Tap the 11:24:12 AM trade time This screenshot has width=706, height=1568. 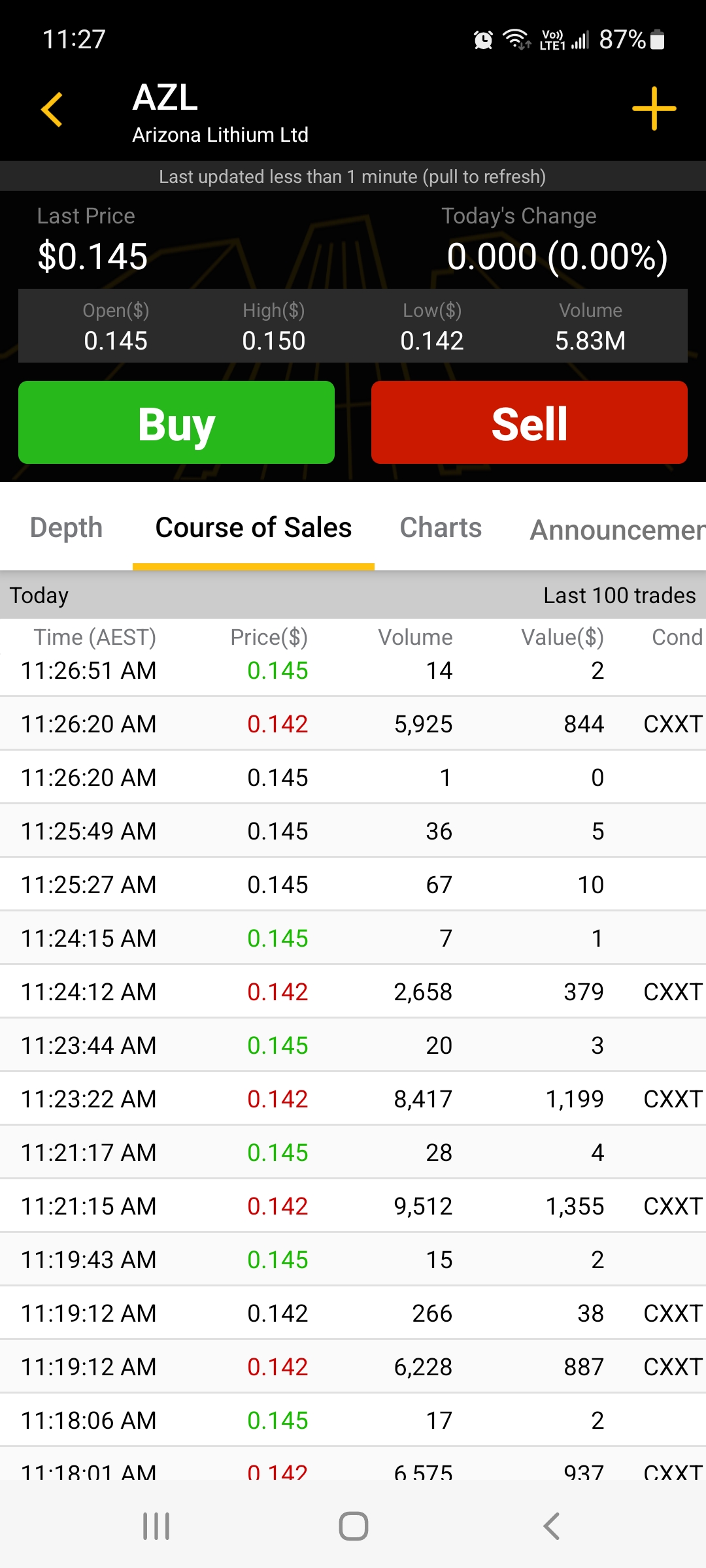tap(89, 992)
